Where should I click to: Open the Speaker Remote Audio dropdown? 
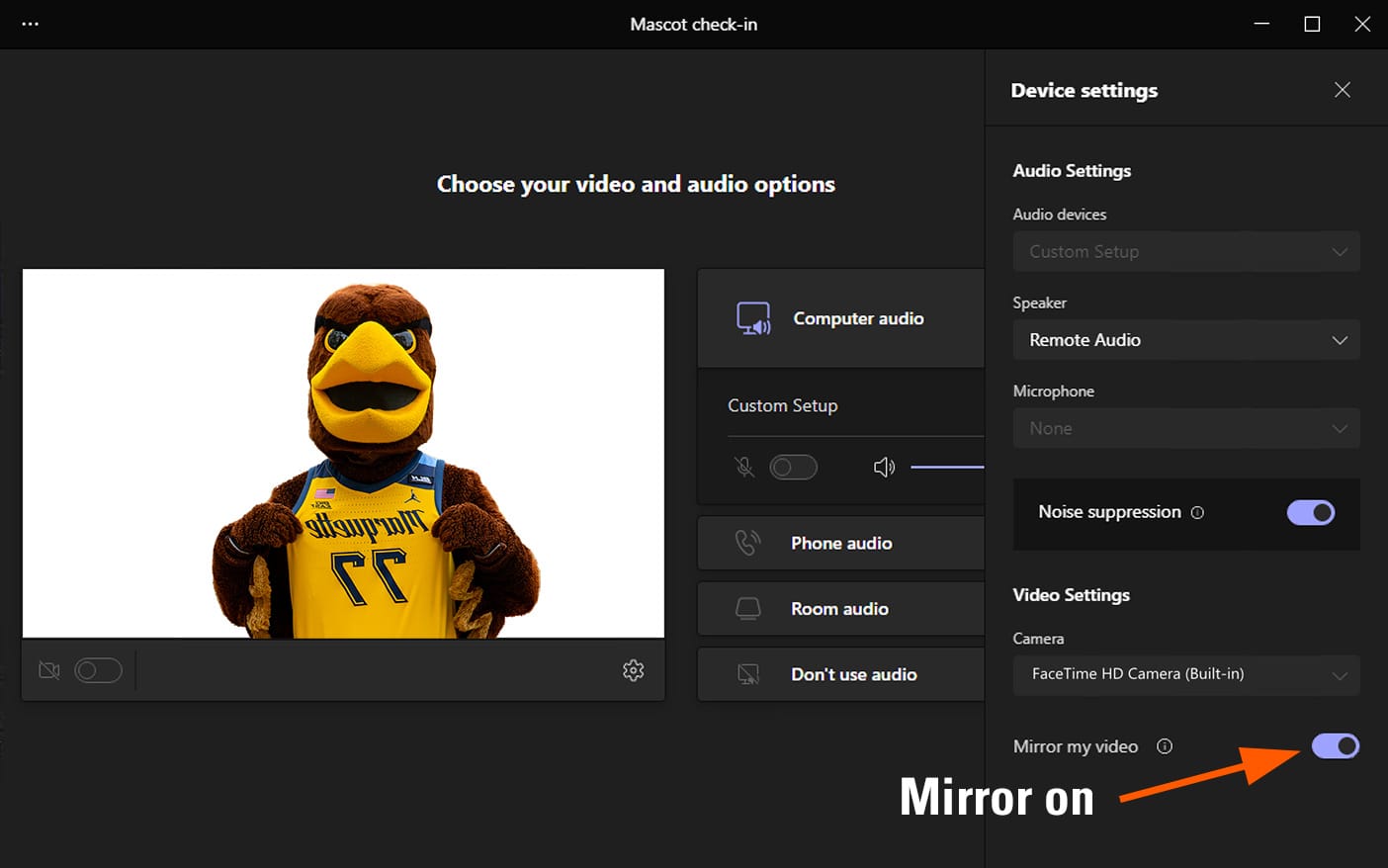1185,340
